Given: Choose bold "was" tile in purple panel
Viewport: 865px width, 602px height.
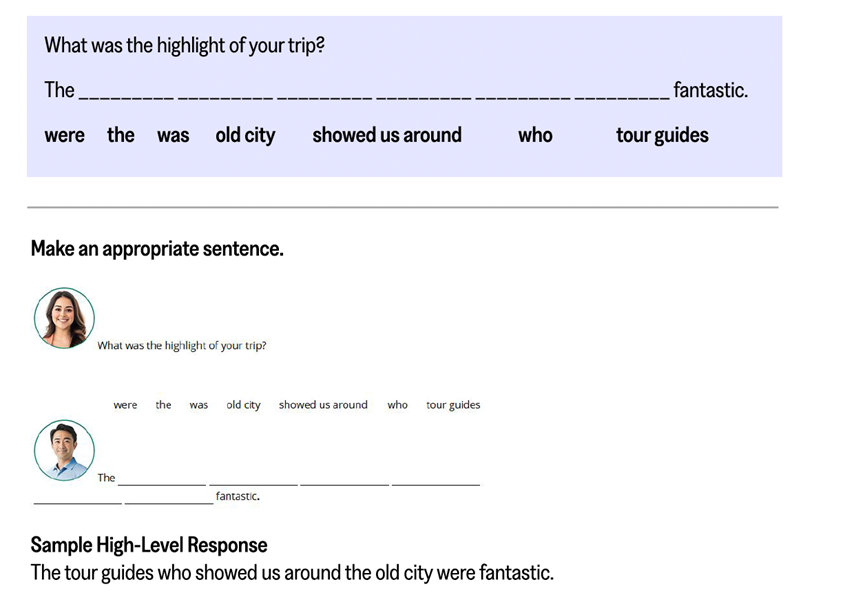Looking at the screenshot, I should click(x=173, y=136).
